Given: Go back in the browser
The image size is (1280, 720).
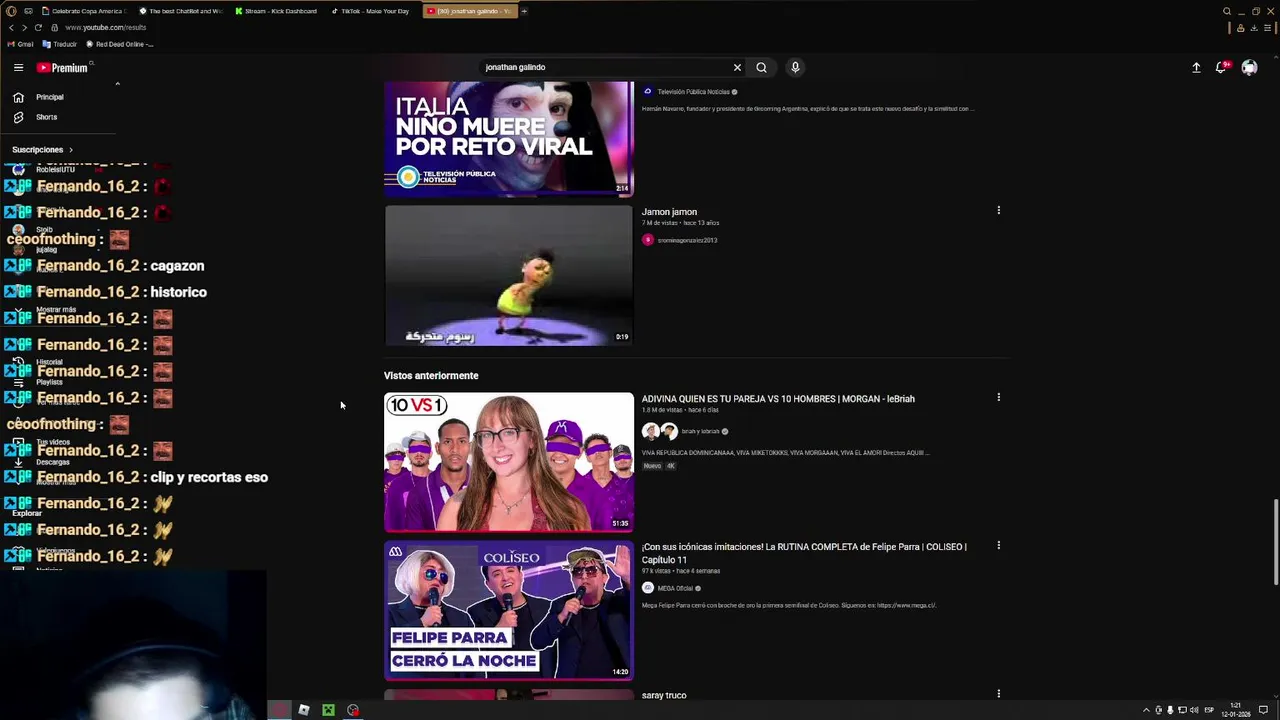Looking at the screenshot, I should 11,28.
